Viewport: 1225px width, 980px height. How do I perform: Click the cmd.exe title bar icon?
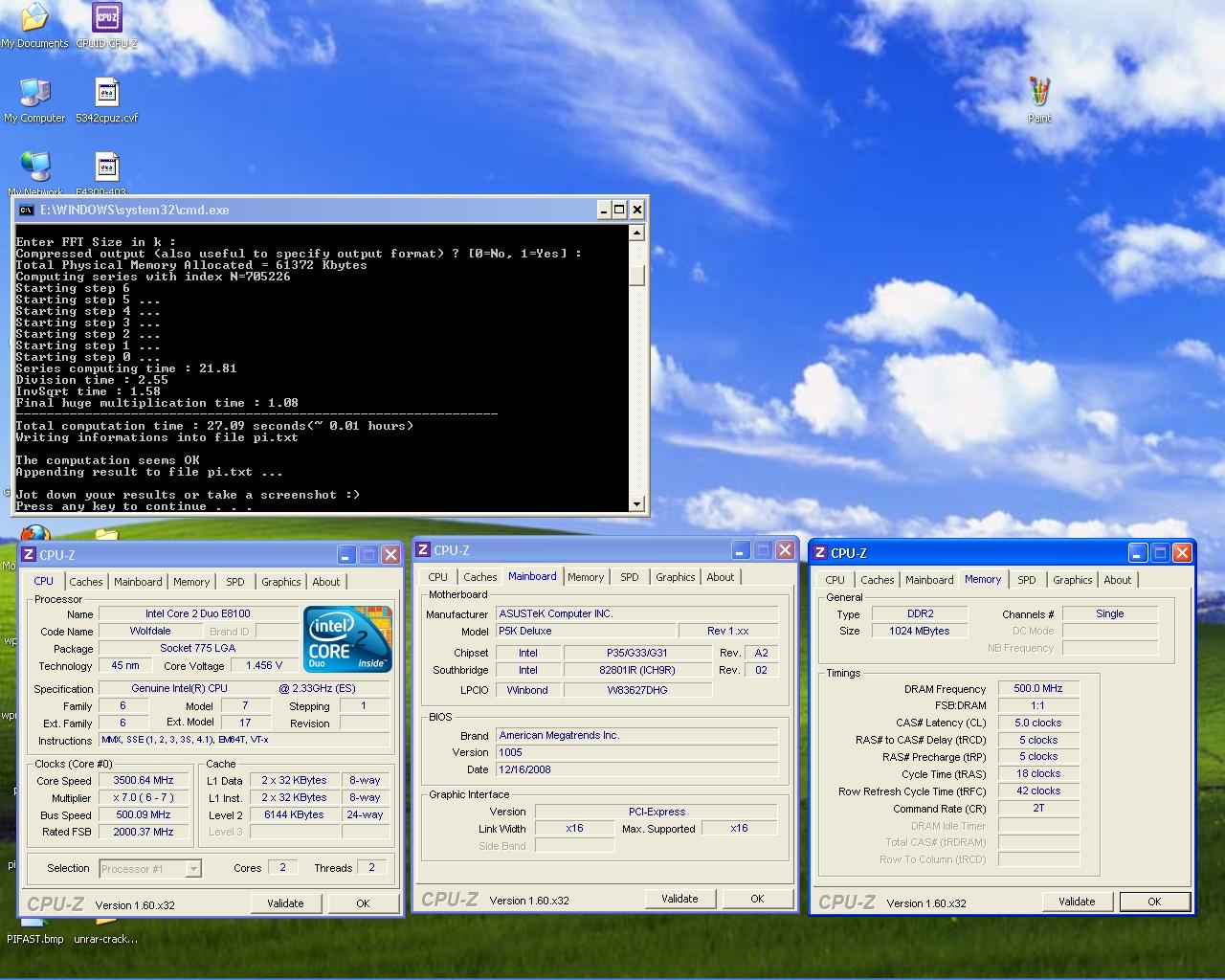point(26,210)
